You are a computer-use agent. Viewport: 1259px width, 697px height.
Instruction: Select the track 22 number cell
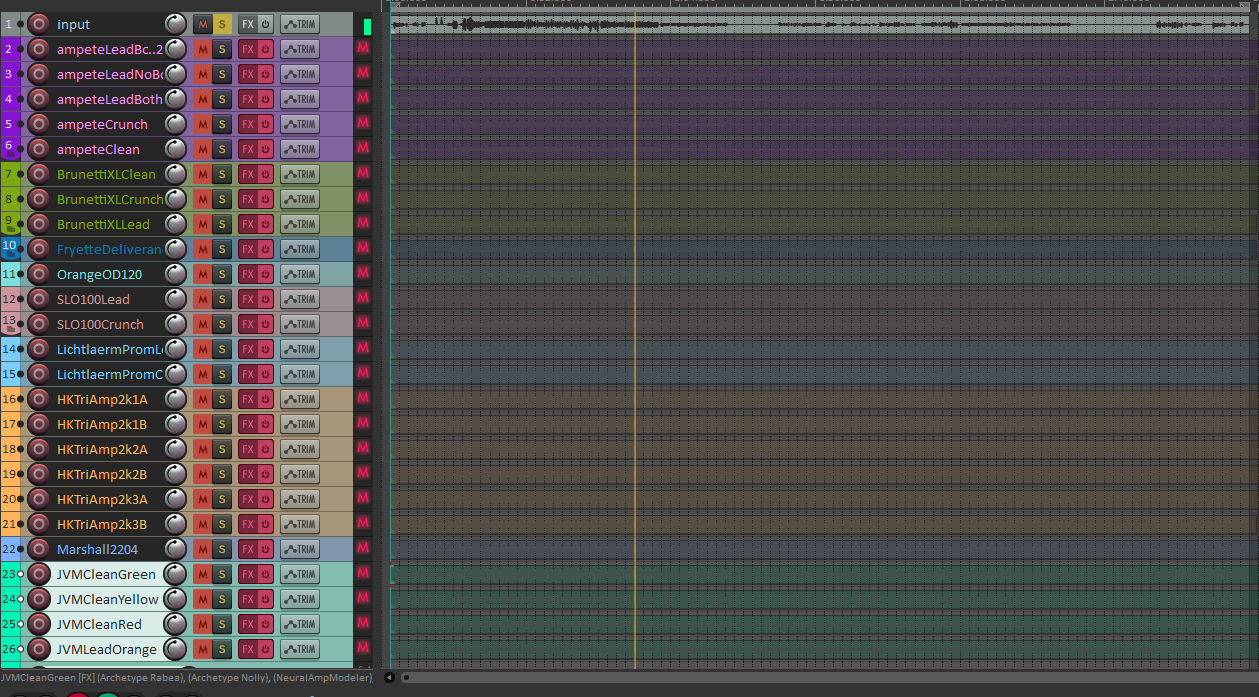pyautogui.click(x=9, y=549)
